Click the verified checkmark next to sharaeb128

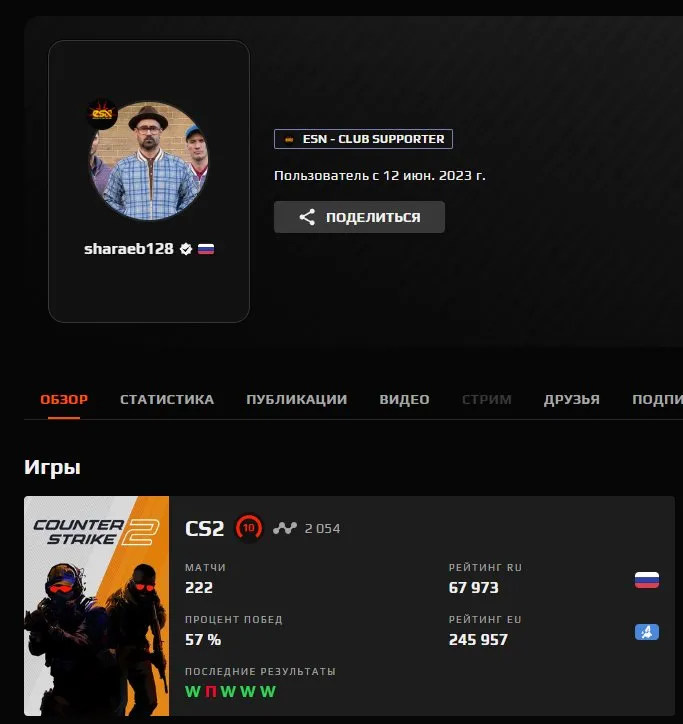(x=186, y=249)
